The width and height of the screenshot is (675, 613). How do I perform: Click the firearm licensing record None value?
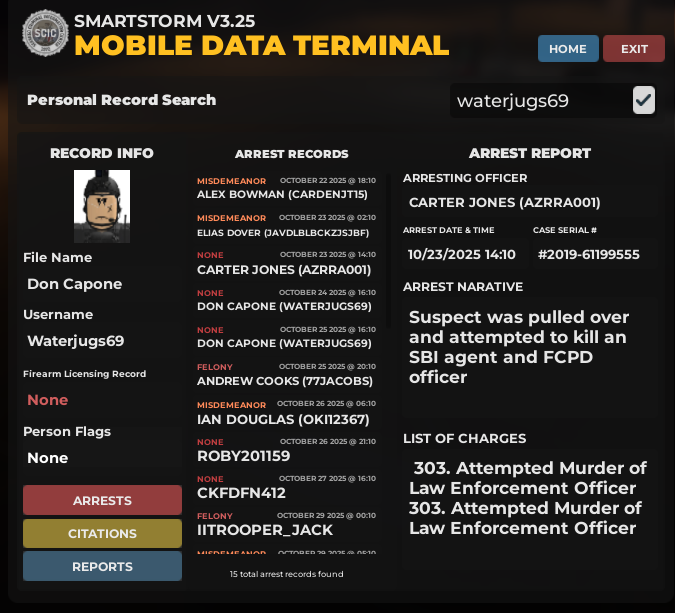point(48,400)
